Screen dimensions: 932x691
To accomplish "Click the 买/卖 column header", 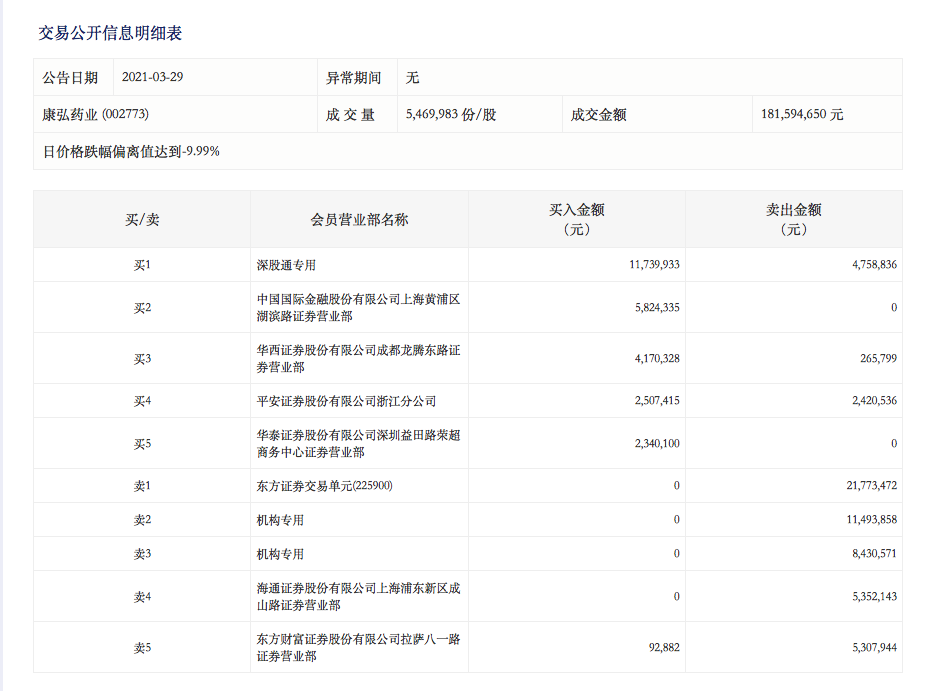I will point(142,220).
